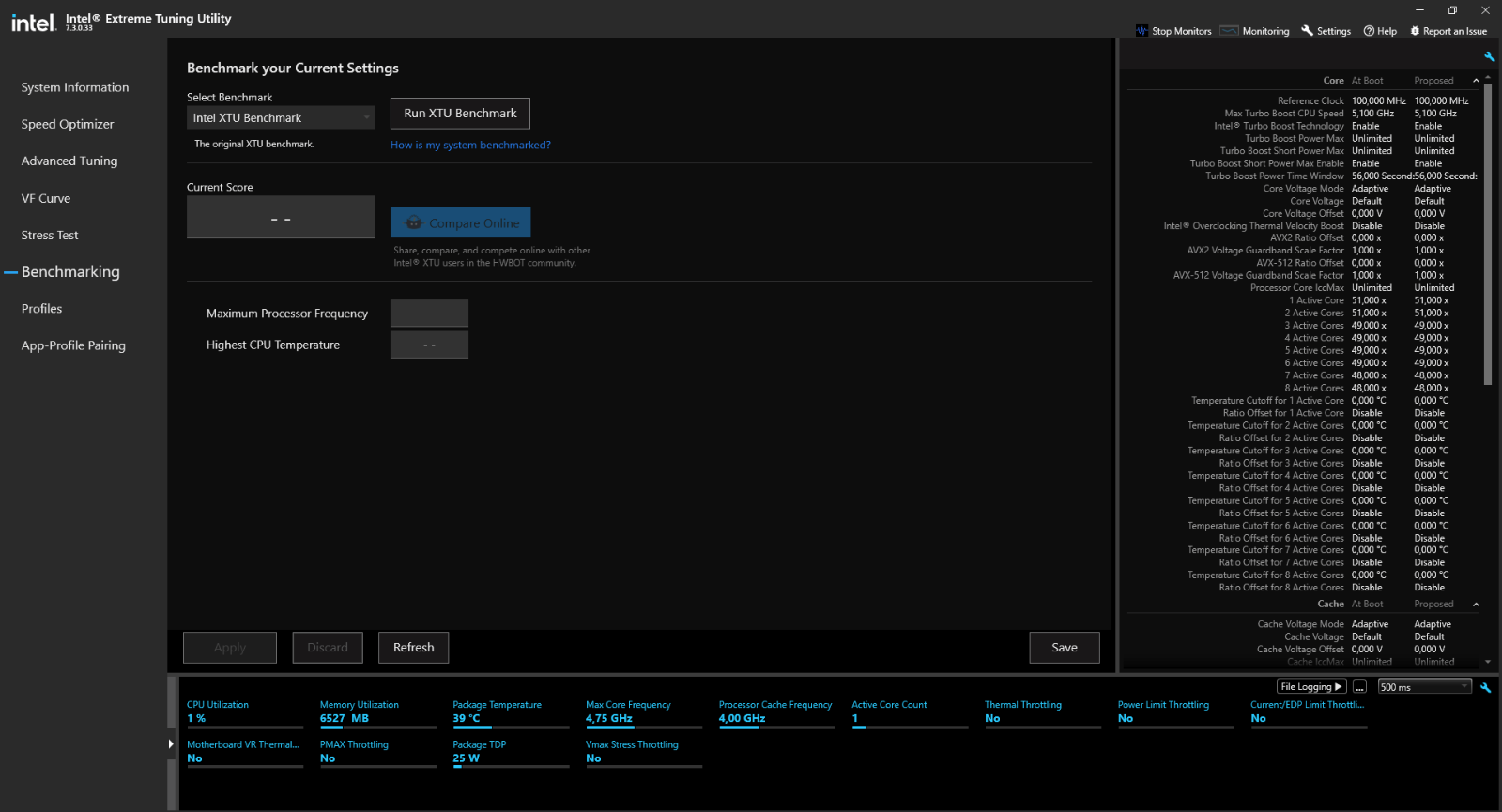The width and height of the screenshot is (1502, 812).
Task: Open App-Profile Pairing
Action: 73,345
